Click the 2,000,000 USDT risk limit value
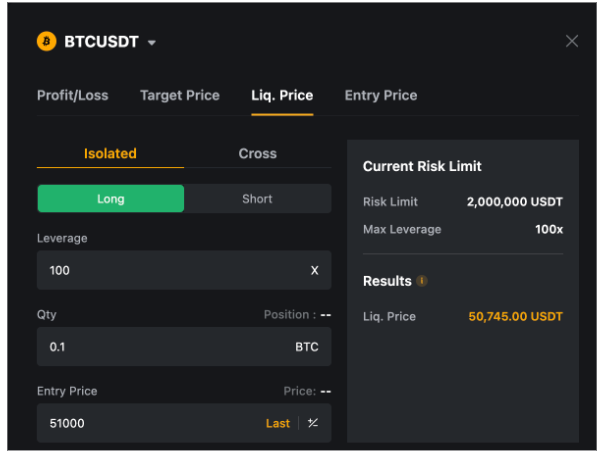602x458 pixels. tap(514, 201)
